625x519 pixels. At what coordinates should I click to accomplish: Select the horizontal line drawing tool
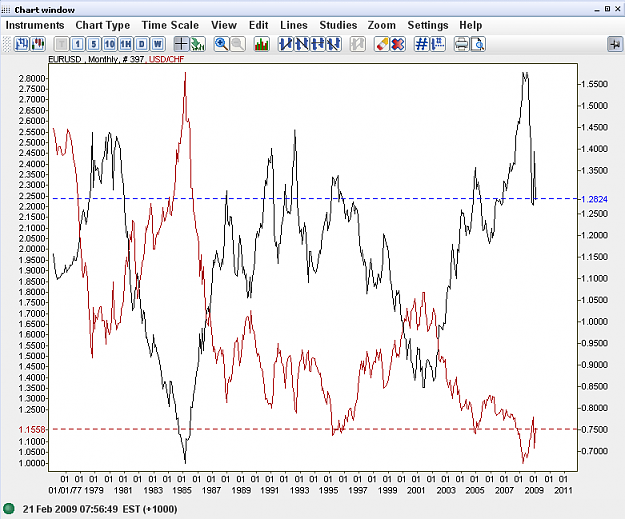click(318, 44)
